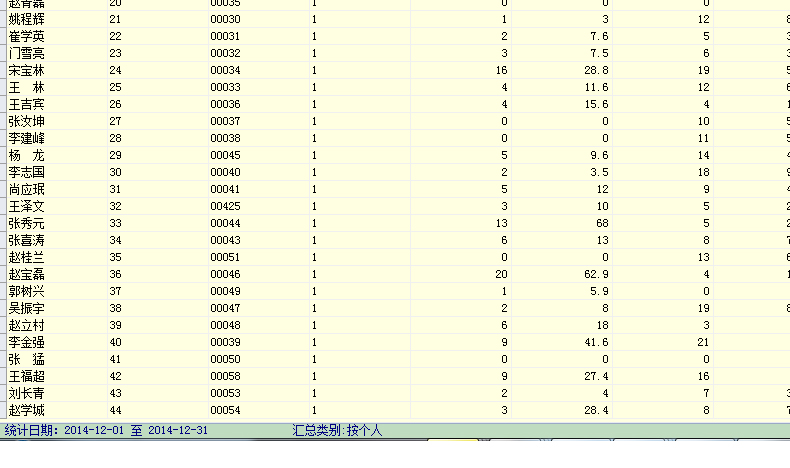790x468 pixels.
Task: Select employee 赵宝磊 in the table
Action: (x=26, y=274)
